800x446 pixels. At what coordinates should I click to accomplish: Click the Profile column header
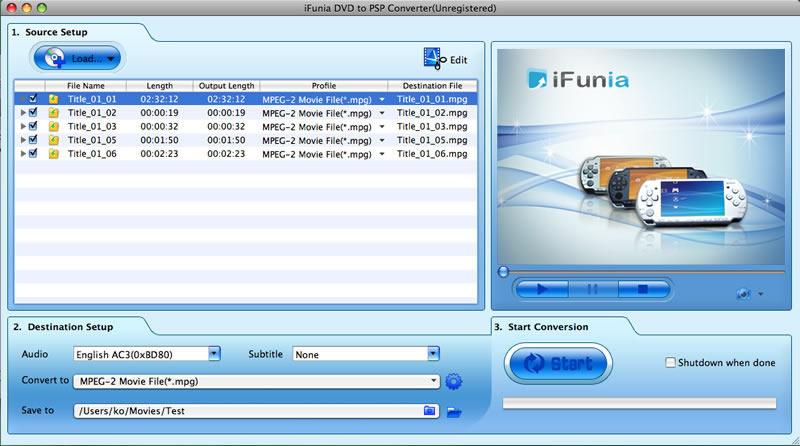tap(324, 86)
